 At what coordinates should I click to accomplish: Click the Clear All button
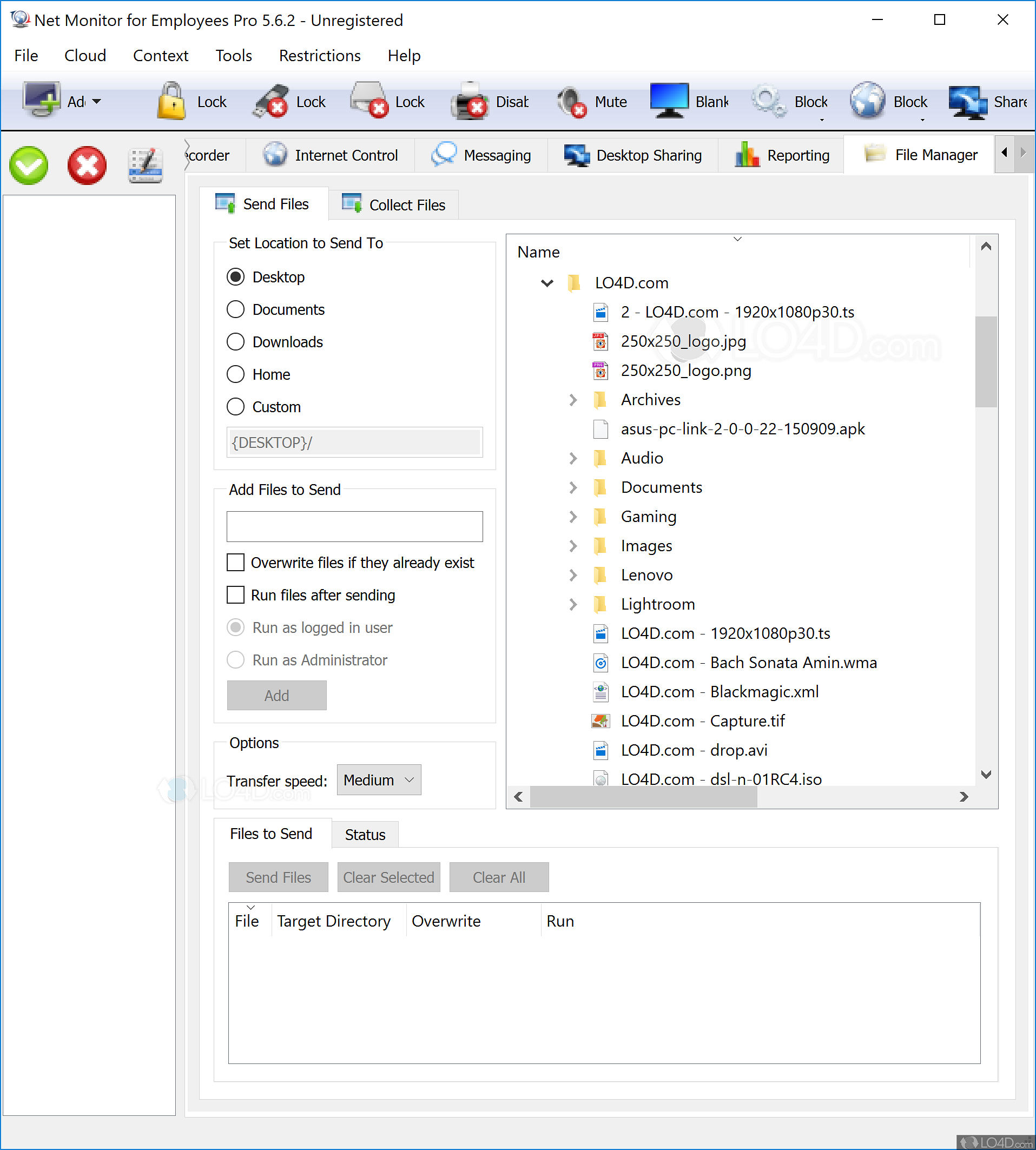pos(499,877)
